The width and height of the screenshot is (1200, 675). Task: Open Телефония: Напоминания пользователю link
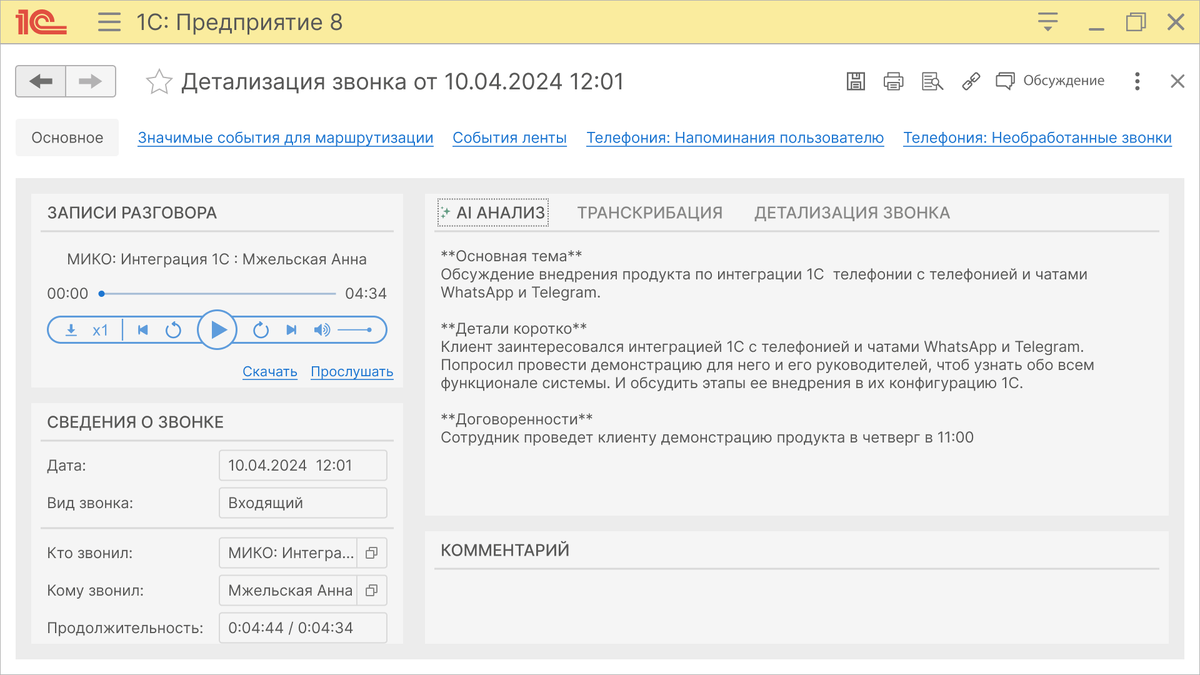(x=735, y=138)
